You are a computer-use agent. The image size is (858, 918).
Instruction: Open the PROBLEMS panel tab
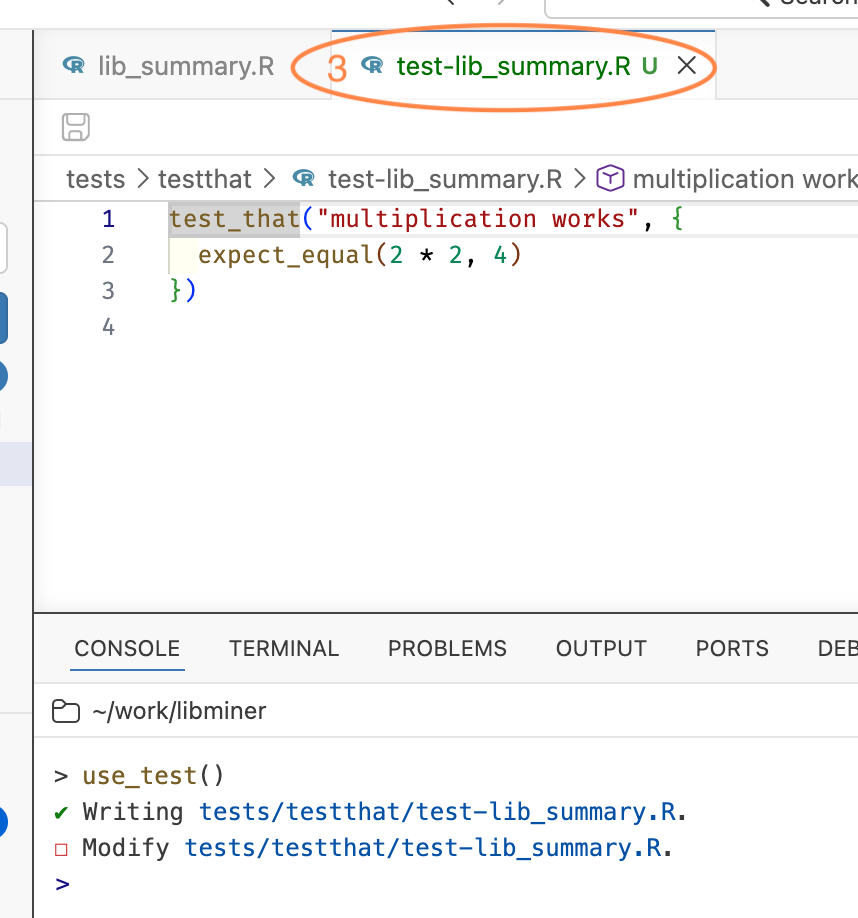tap(447, 649)
